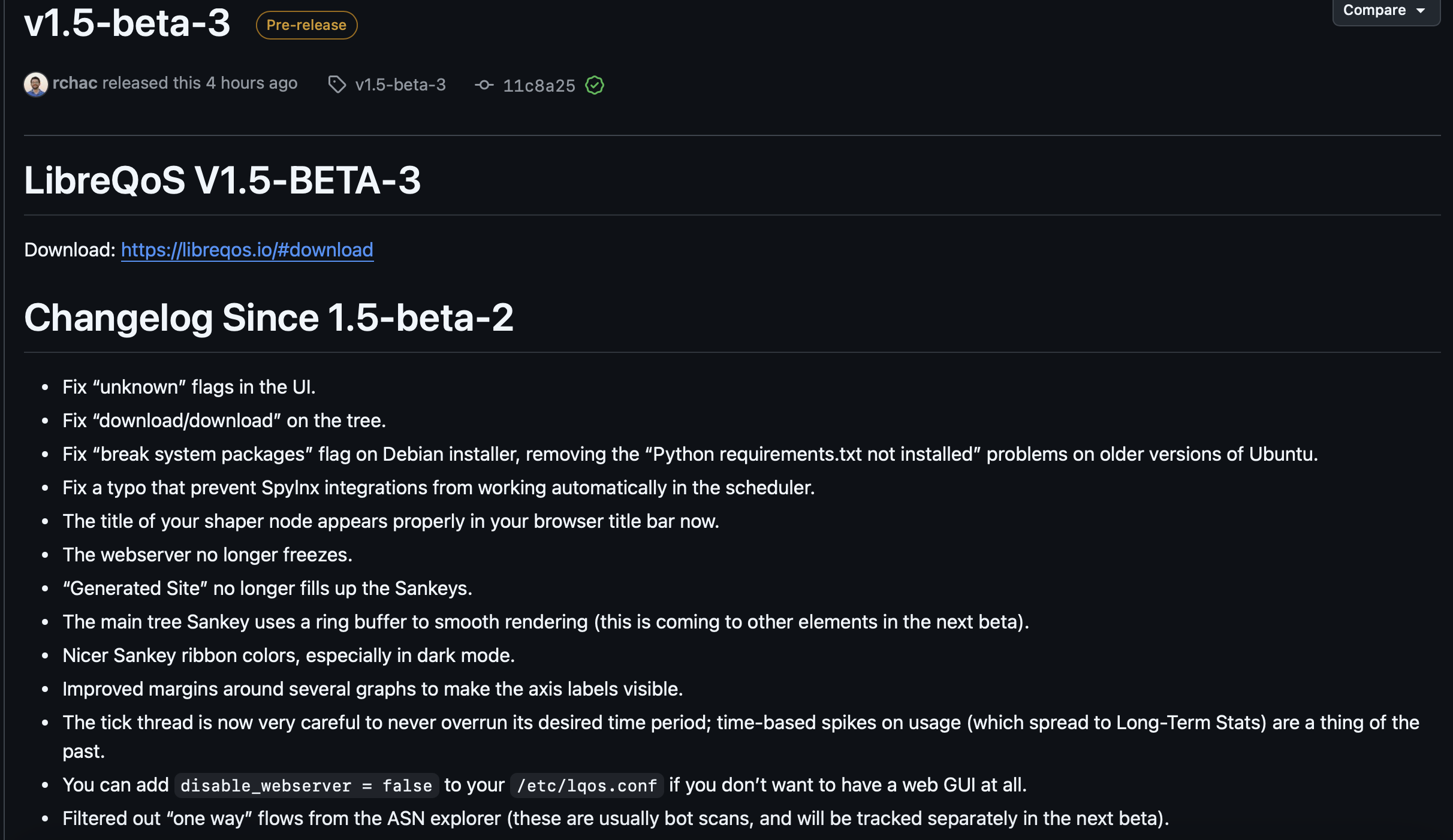Click the rchac user avatar

(35, 84)
